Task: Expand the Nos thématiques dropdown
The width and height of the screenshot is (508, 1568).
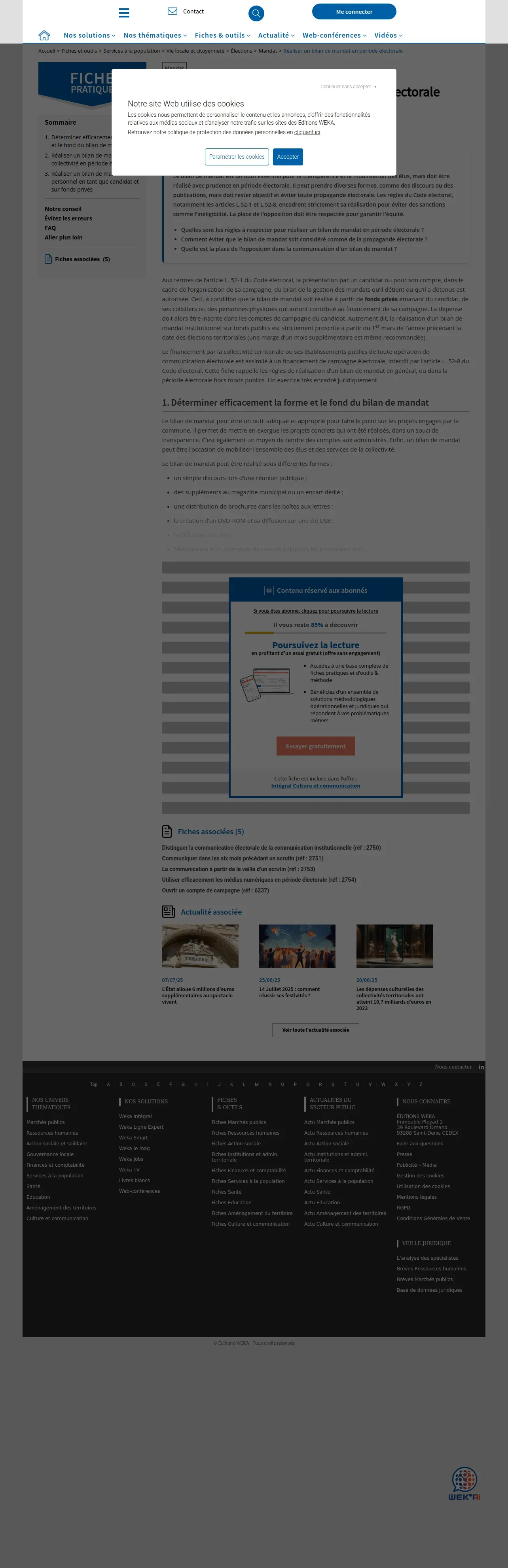Action: (155, 35)
